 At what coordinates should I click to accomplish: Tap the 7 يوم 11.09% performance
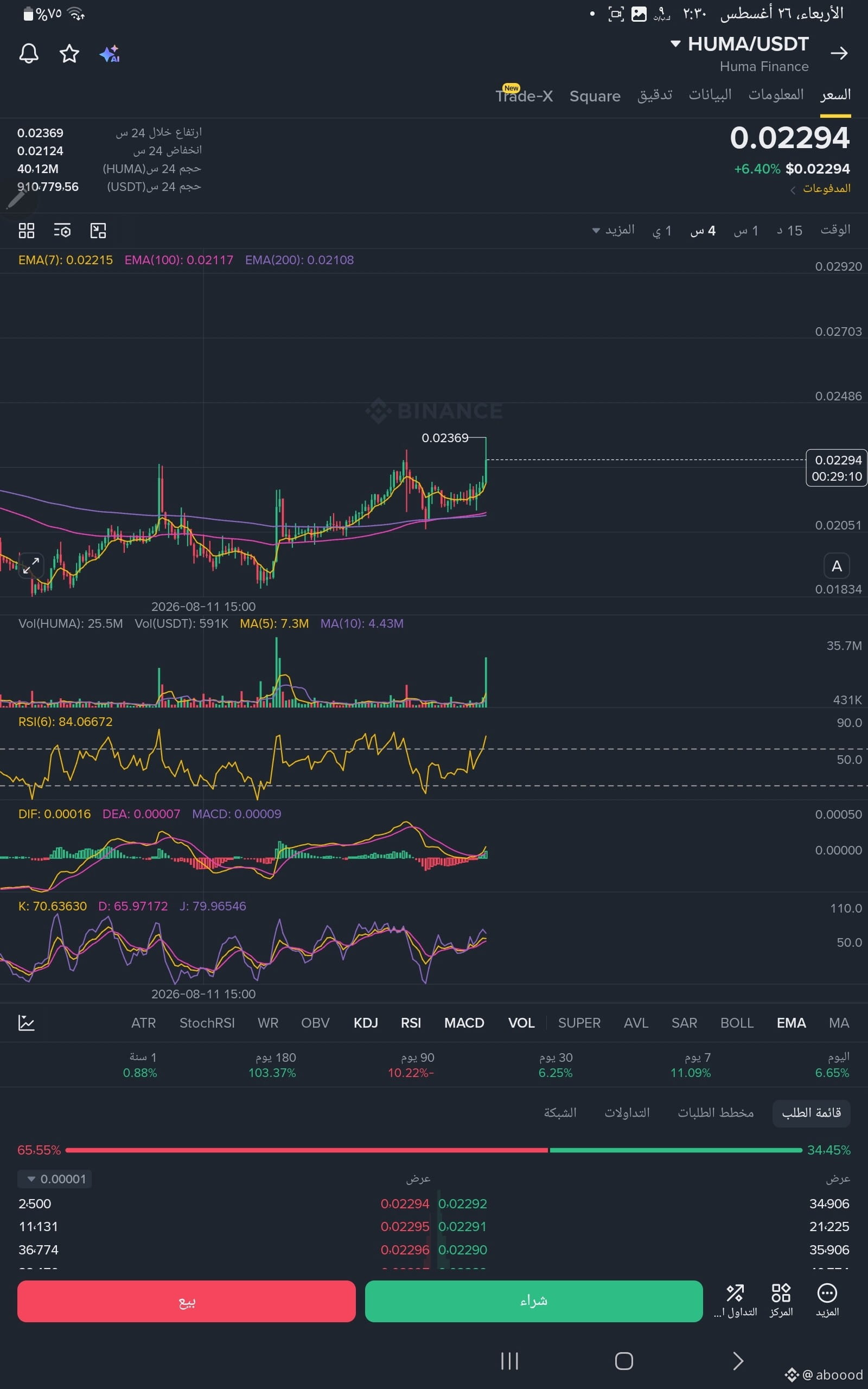[691, 1065]
